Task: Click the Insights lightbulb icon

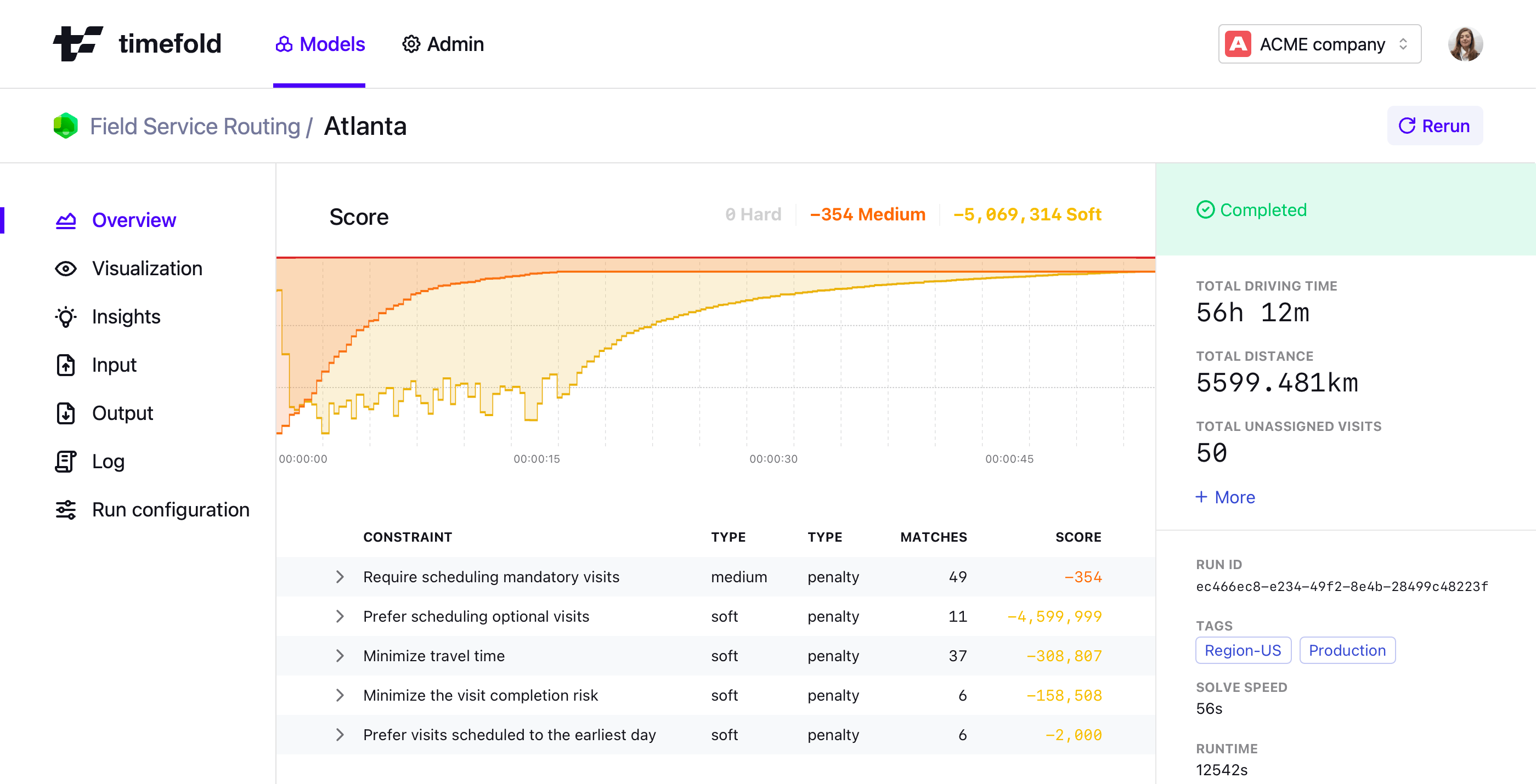Action: click(66, 317)
